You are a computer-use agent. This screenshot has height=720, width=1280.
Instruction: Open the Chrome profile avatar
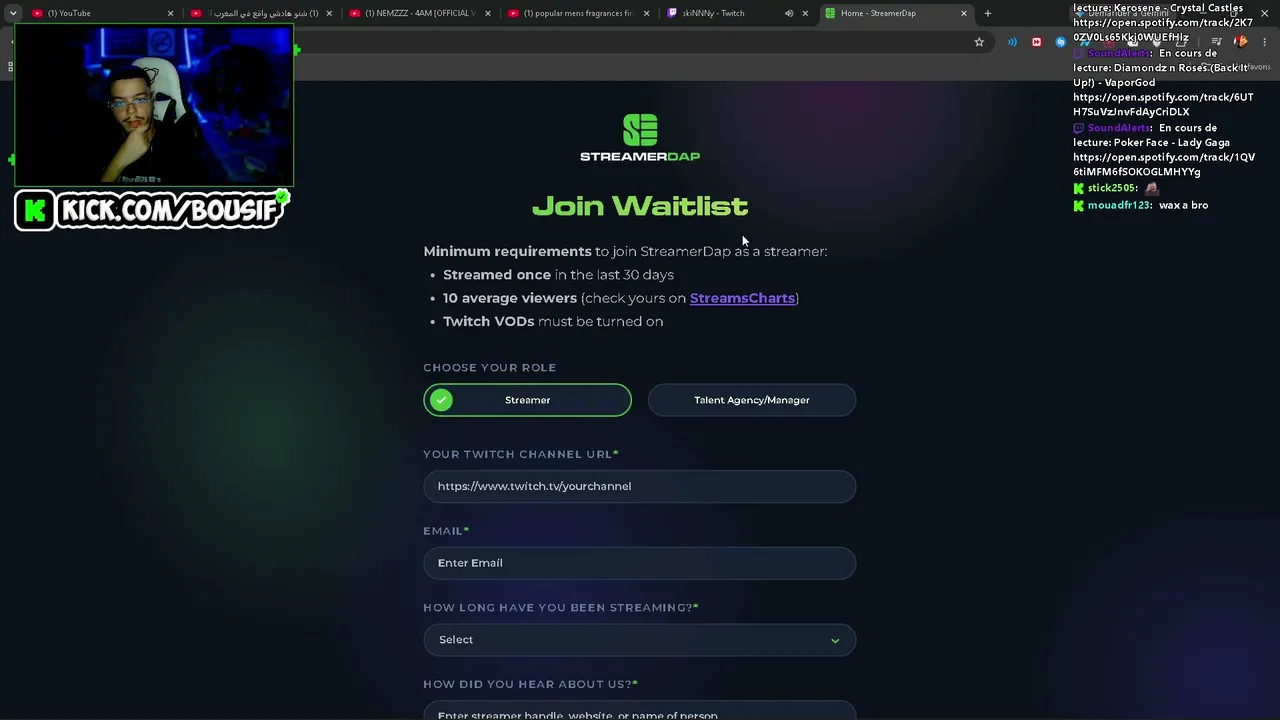pyautogui.click(x=1241, y=42)
